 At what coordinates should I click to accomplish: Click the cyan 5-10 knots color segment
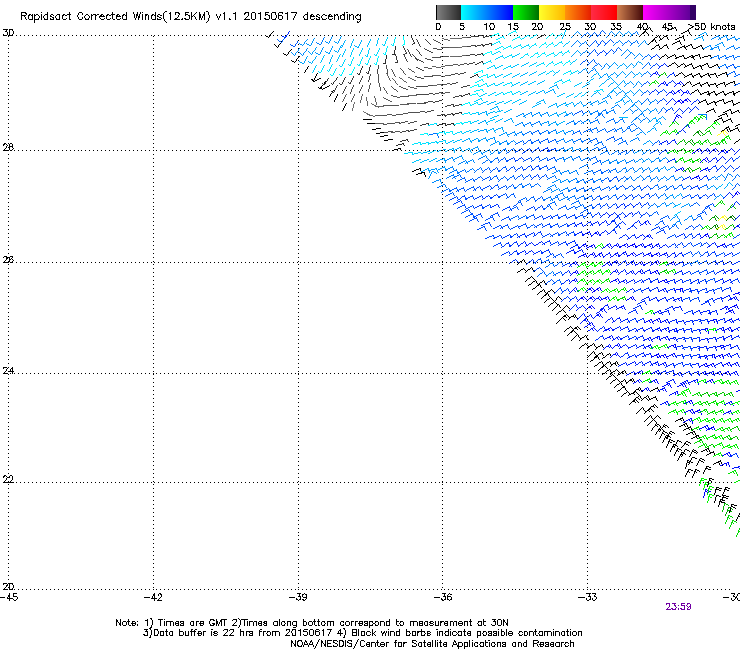(474, 12)
